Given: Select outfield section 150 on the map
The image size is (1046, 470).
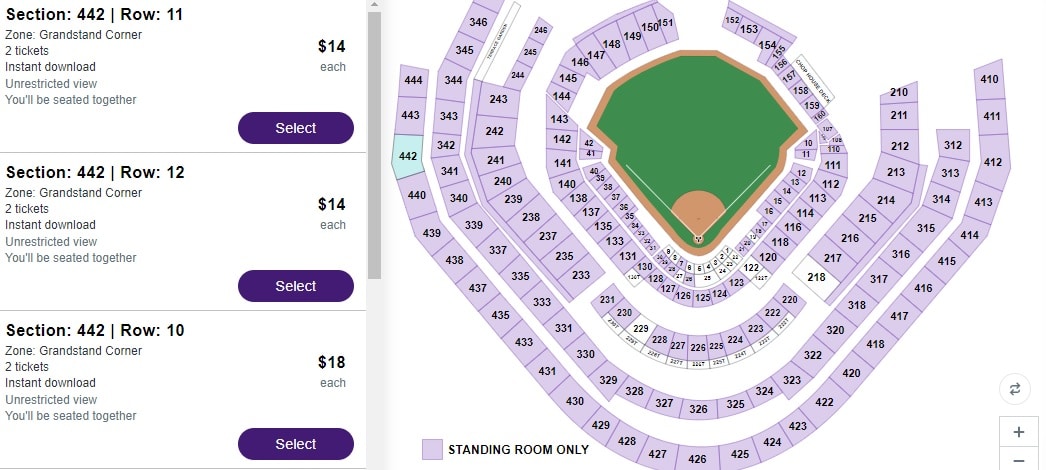Looking at the screenshot, I should coord(650,28).
